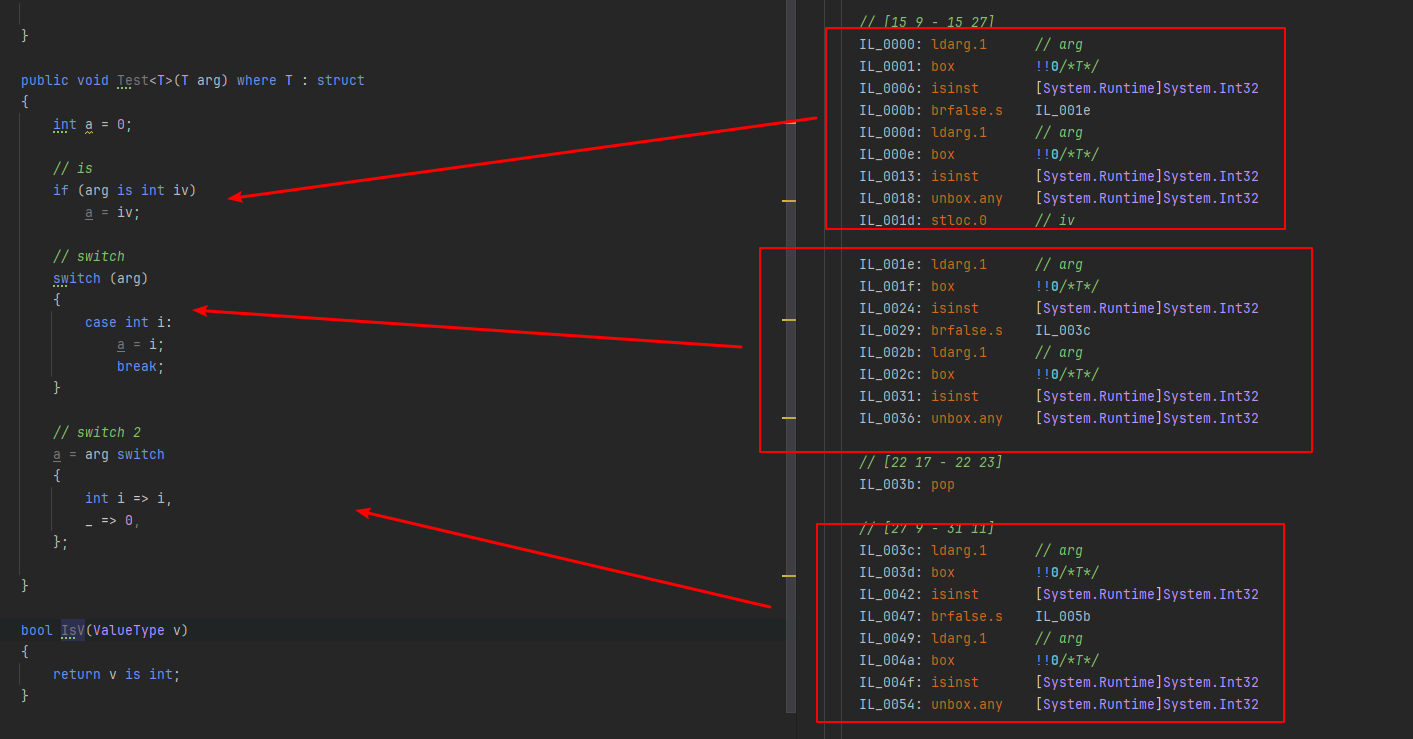
Task: Select IL_004a box instruction
Action: [978, 660]
